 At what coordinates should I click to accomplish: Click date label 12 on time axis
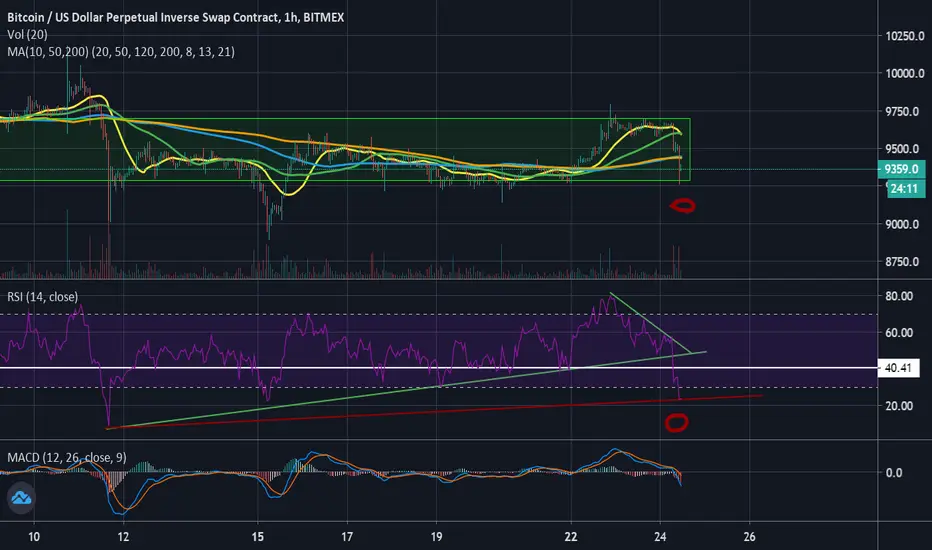pyautogui.click(x=123, y=537)
